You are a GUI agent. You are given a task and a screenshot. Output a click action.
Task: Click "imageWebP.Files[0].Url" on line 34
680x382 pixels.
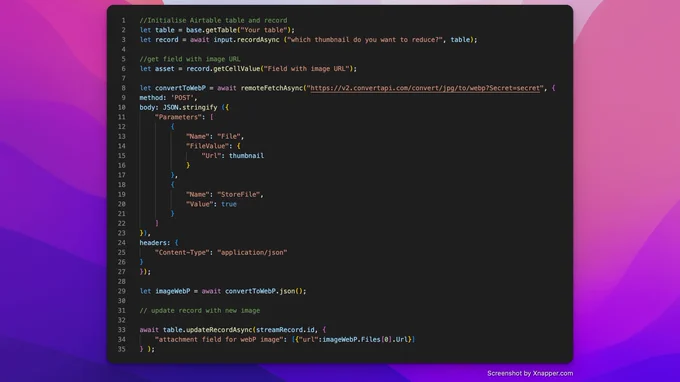(365, 340)
